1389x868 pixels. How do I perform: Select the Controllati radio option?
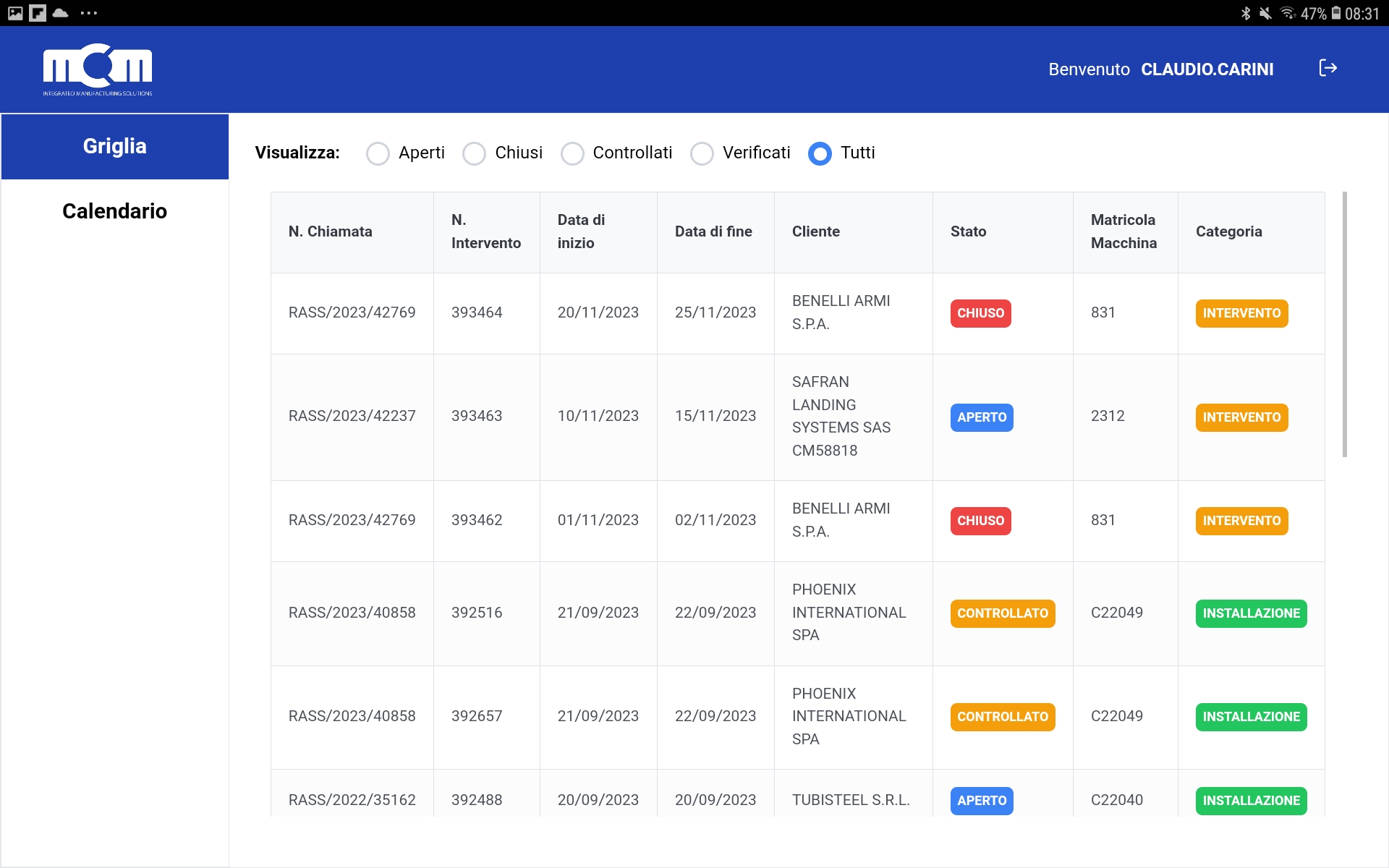[572, 153]
